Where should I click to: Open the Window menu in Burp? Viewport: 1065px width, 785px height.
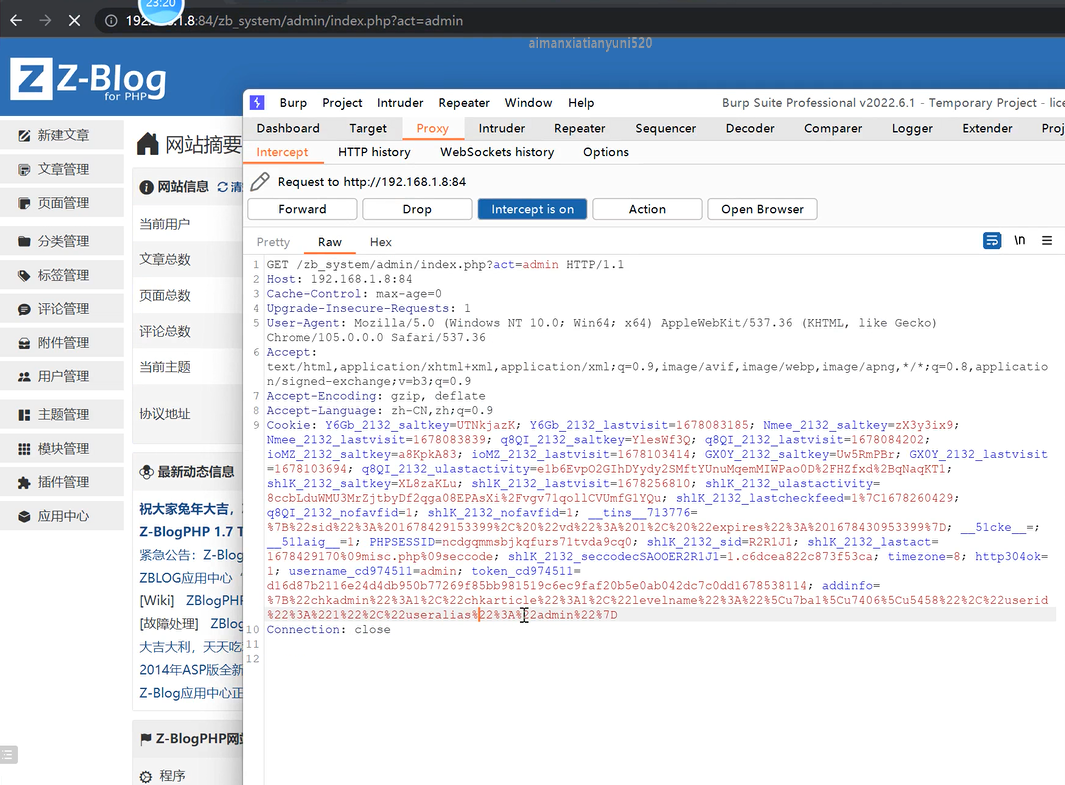(x=528, y=103)
